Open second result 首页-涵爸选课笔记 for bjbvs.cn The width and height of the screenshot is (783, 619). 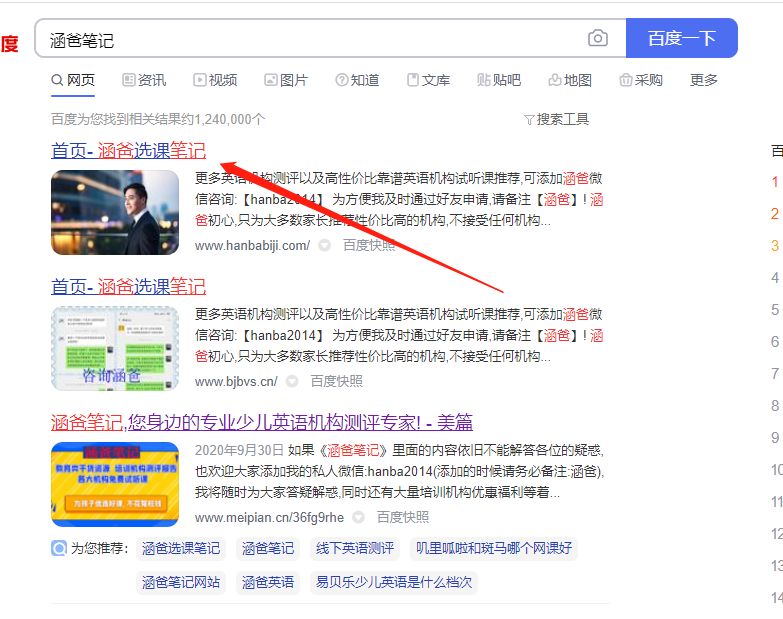pyautogui.click(x=128, y=287)
